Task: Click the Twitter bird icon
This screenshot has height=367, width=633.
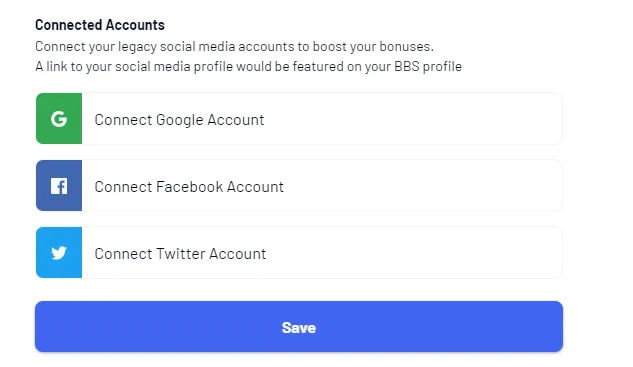Action: coord(59,253)
